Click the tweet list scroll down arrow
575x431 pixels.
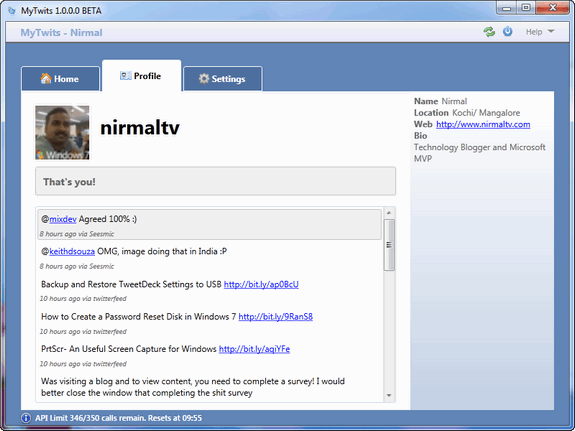[389, 395]
